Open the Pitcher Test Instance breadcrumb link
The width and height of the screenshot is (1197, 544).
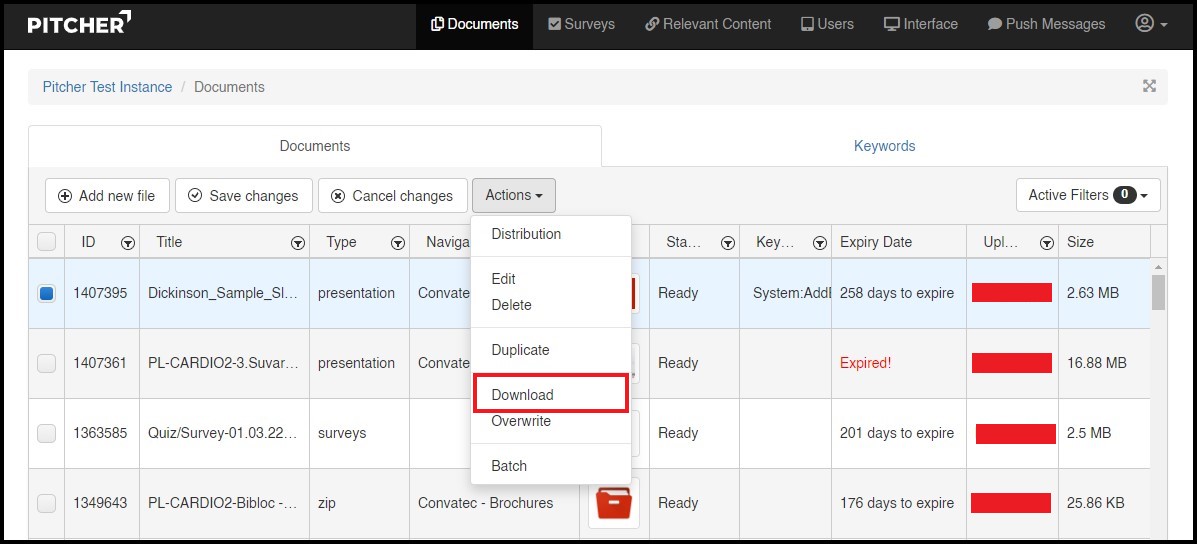(x=107, y=87)
